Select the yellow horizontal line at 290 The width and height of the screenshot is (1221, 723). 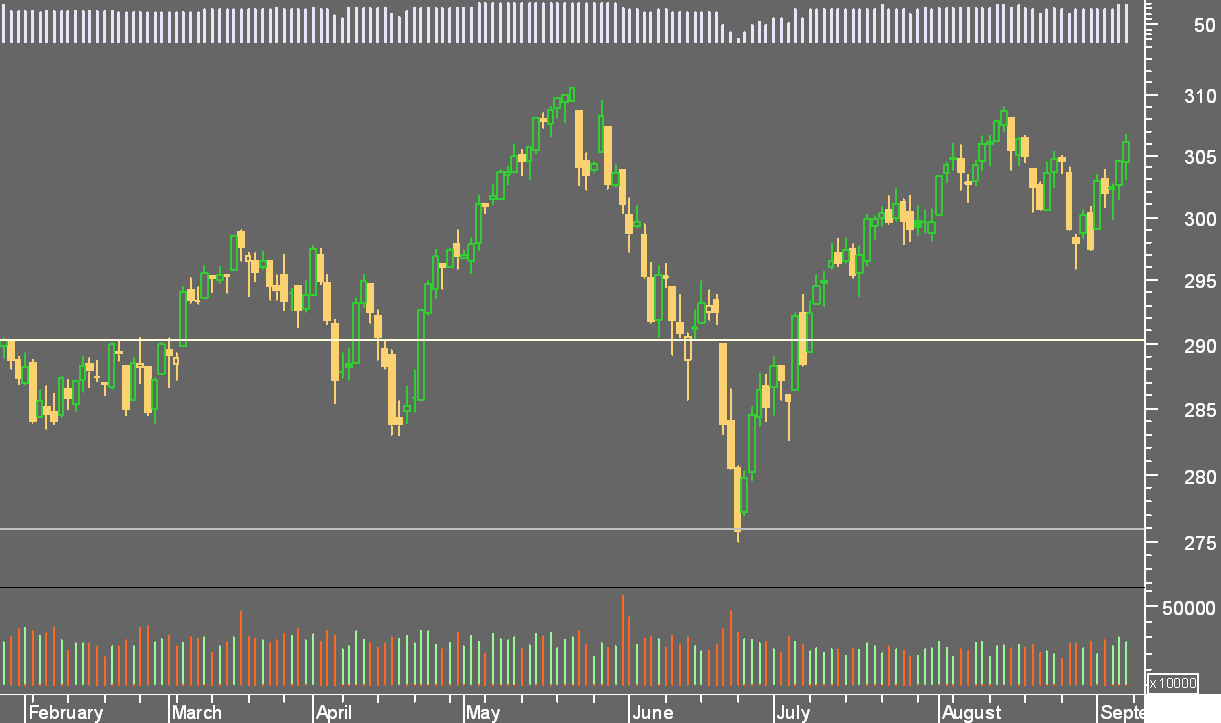pos(572,340)
